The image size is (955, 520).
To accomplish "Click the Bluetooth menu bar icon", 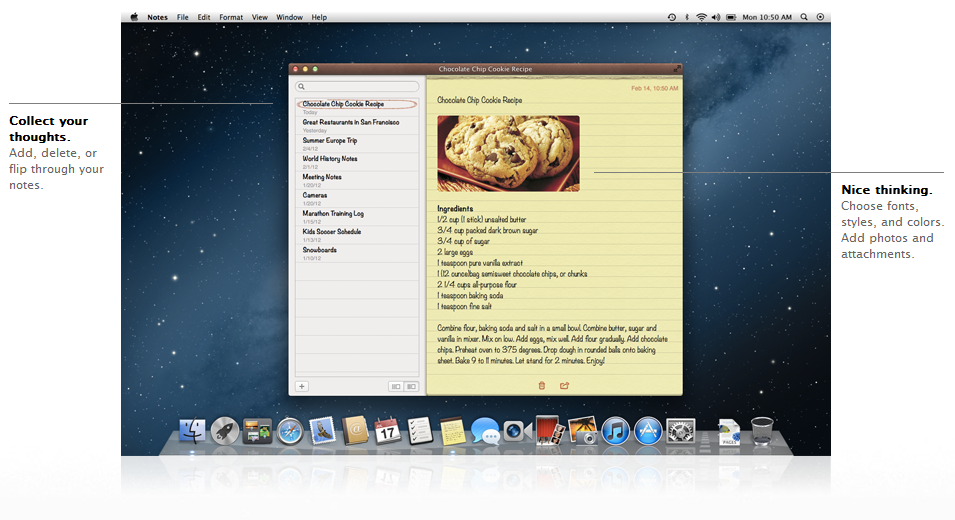I will point(687,17).
